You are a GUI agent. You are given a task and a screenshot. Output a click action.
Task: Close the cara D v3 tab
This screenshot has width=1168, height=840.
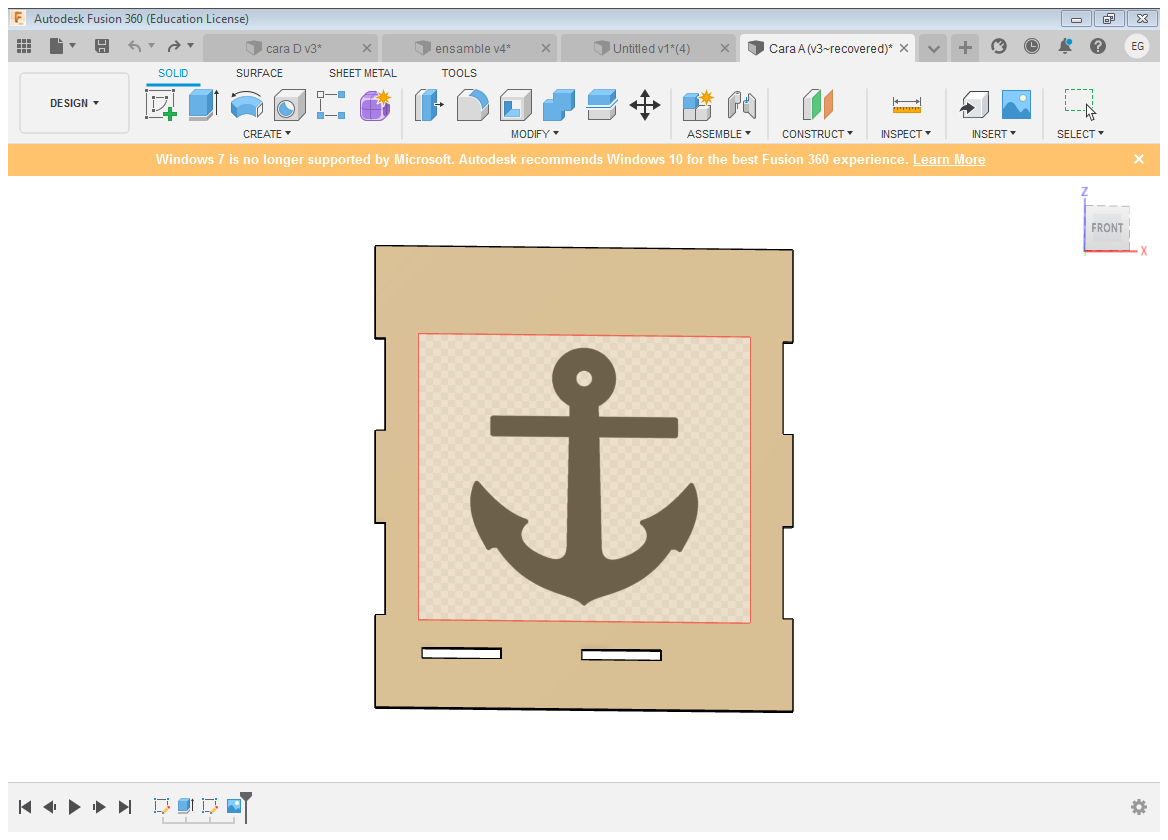(x=367, y=48)
